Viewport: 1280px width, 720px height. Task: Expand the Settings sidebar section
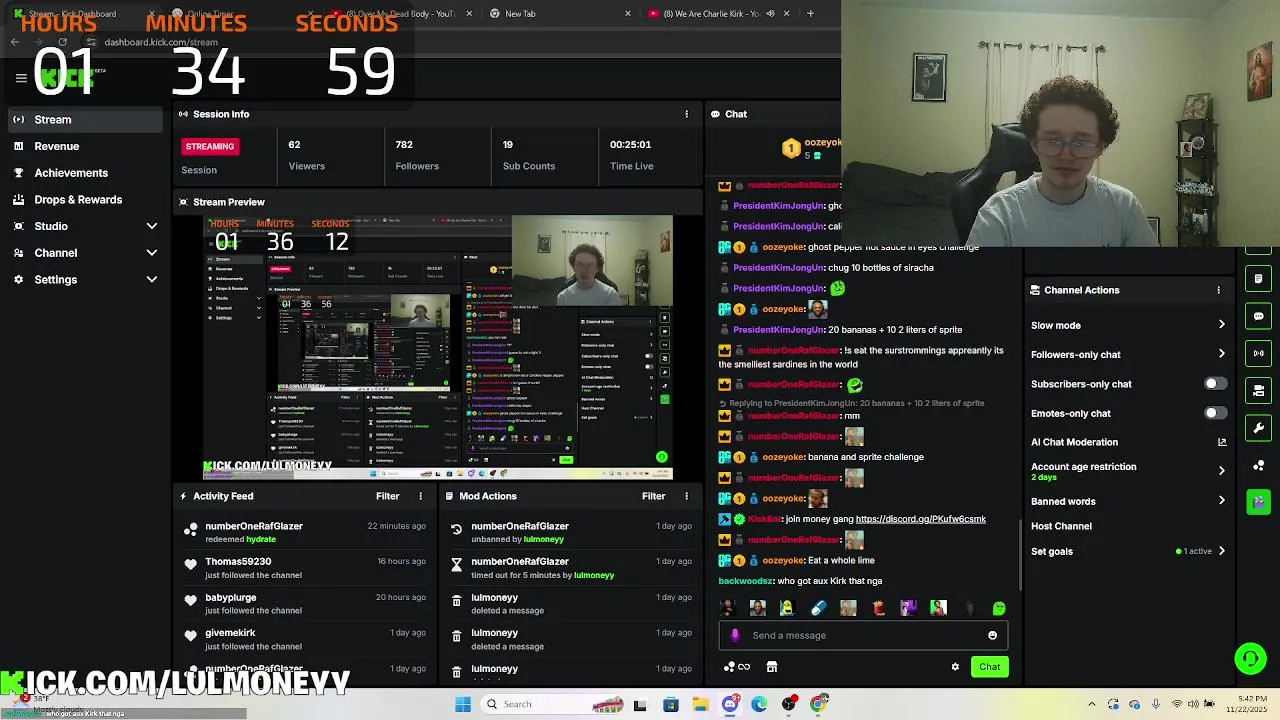click(152, 280)
